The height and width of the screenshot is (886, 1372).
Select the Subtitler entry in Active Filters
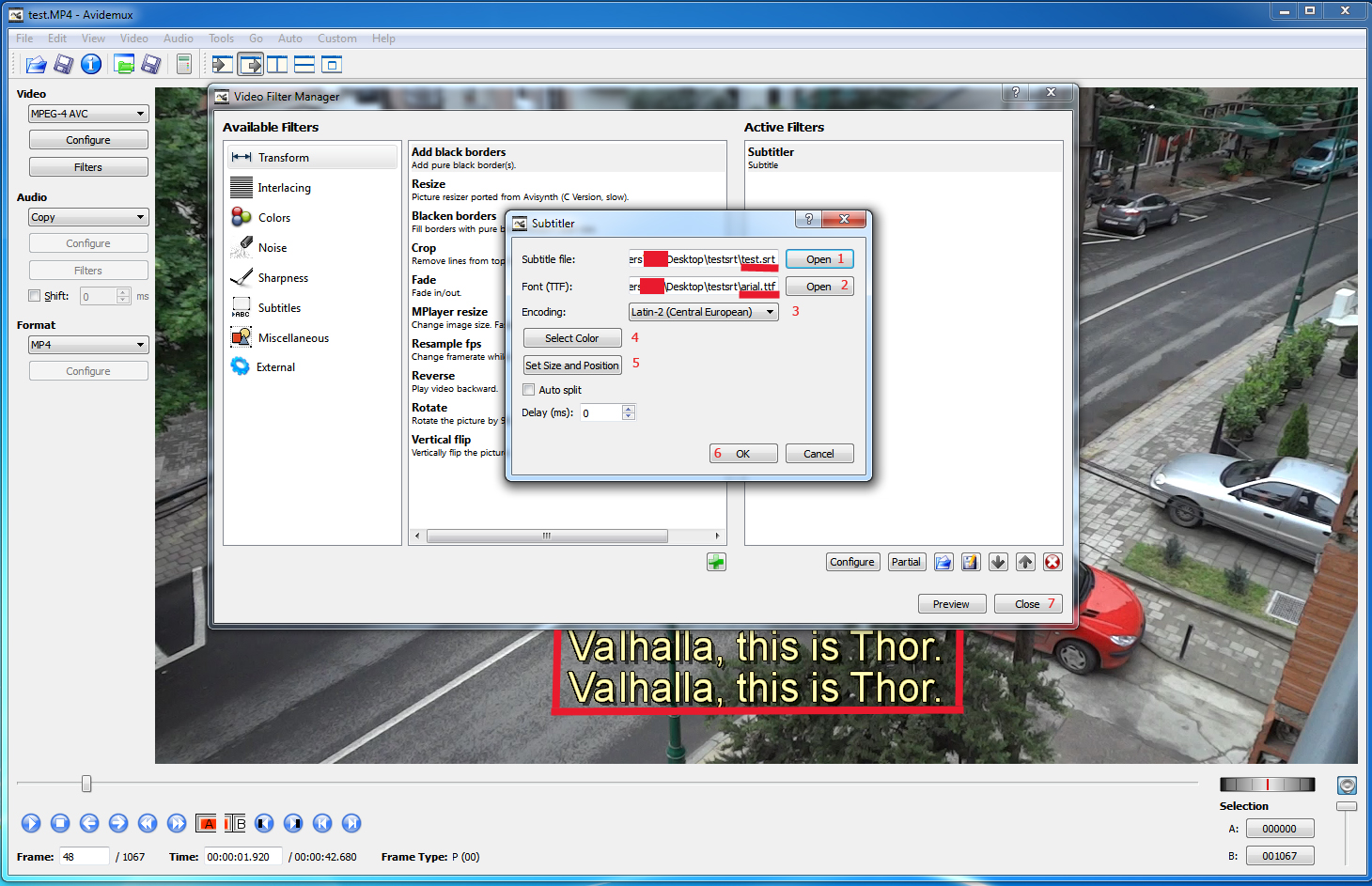[904, 158]
